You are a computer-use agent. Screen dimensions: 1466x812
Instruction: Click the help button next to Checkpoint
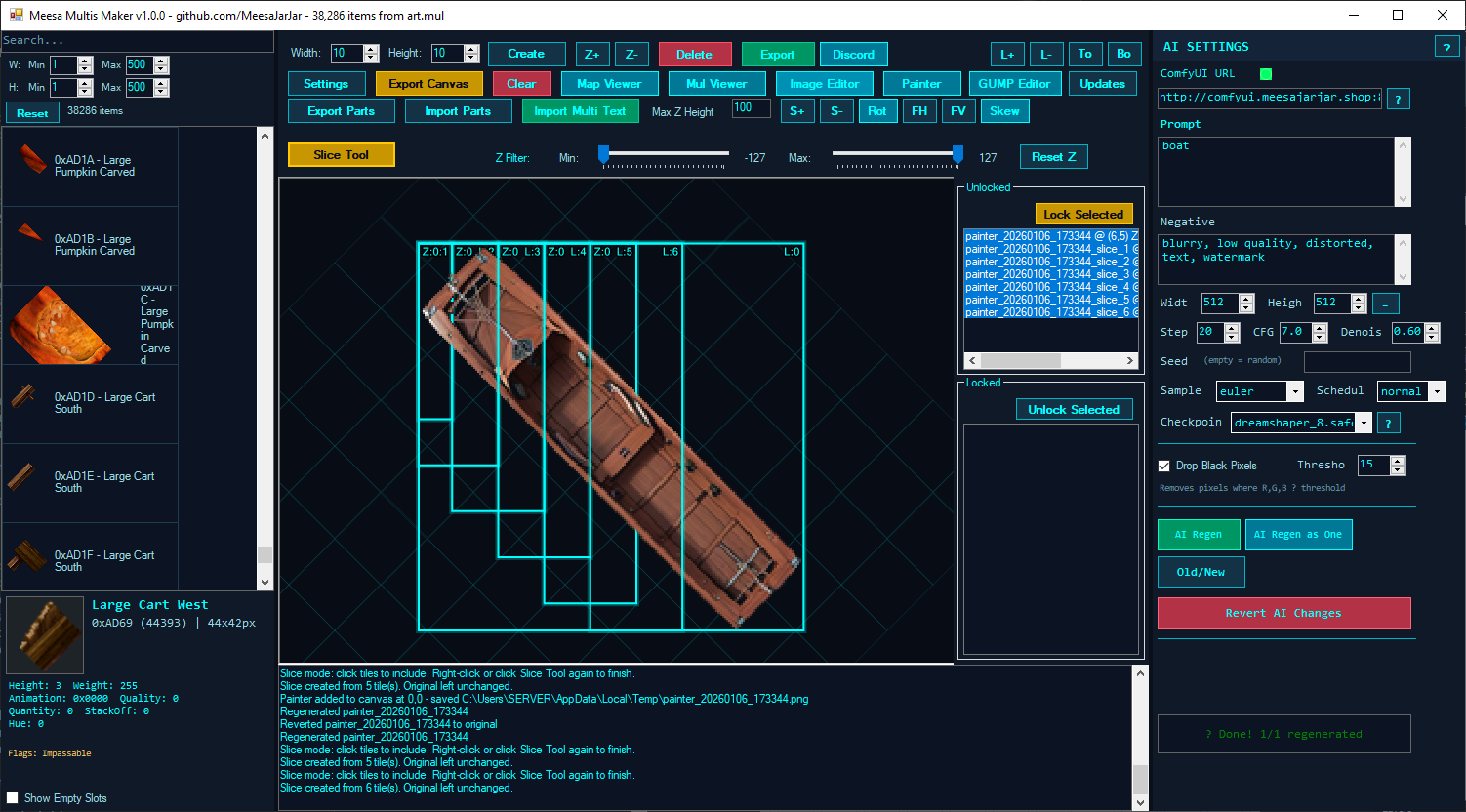point(1388,423)
